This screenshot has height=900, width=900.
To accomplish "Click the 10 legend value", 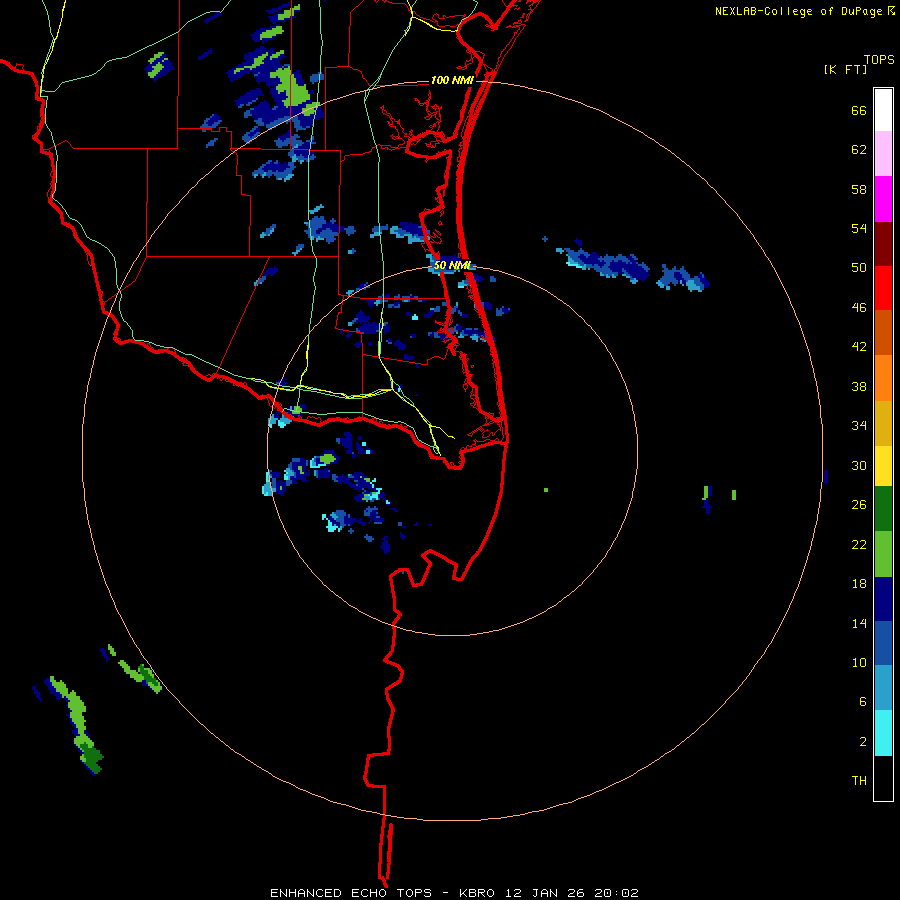I will pos(859,662).
